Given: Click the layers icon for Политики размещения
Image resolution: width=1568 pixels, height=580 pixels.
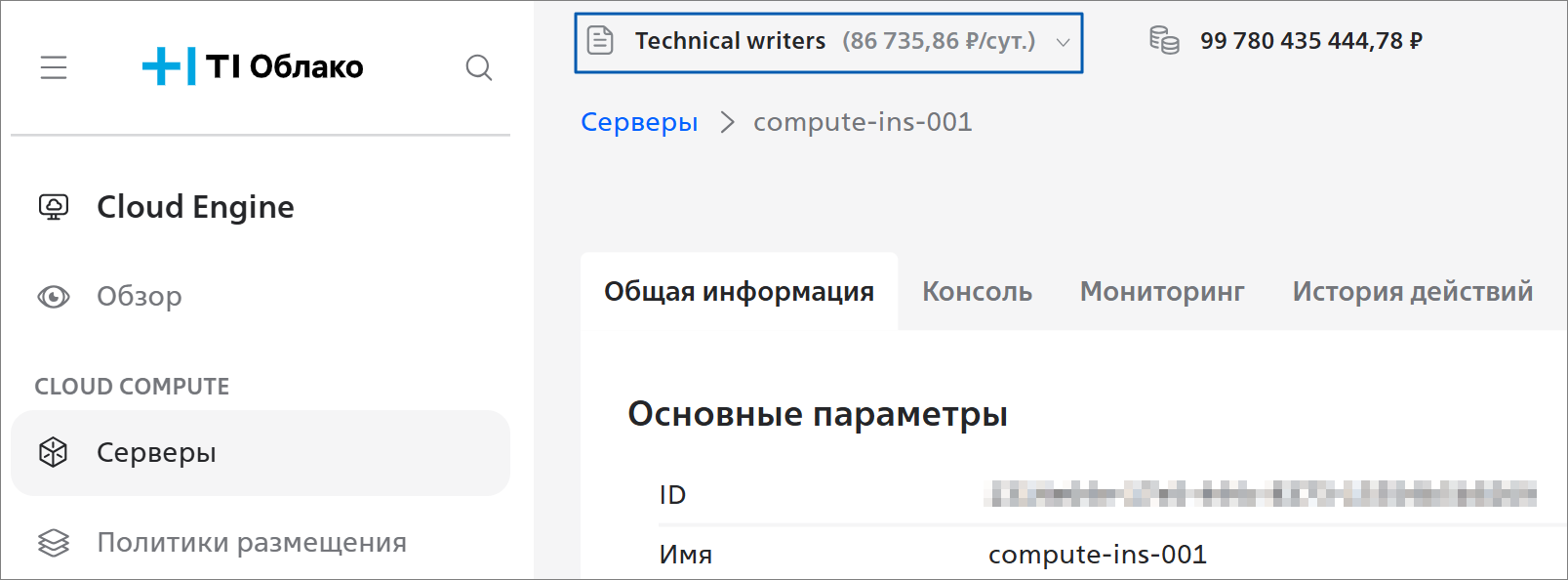Looking at the screenshot, I should click(x=54, y=543).
